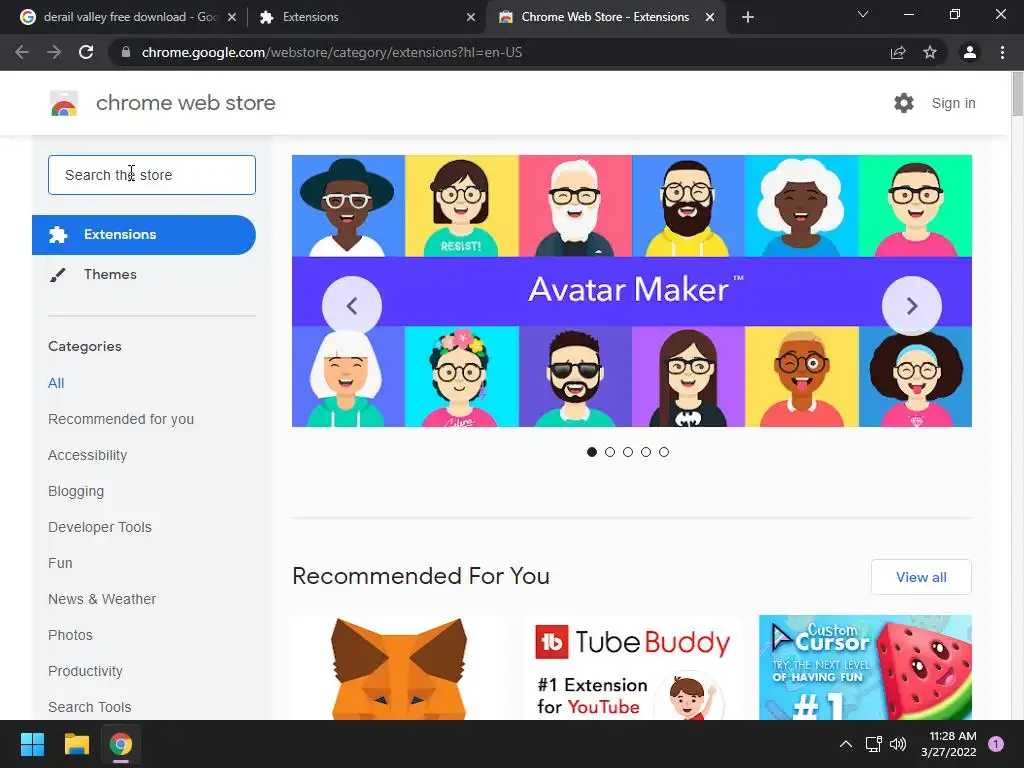Open the network tray icon
This screenshot has height=768, width=1024.
[873, 744]
